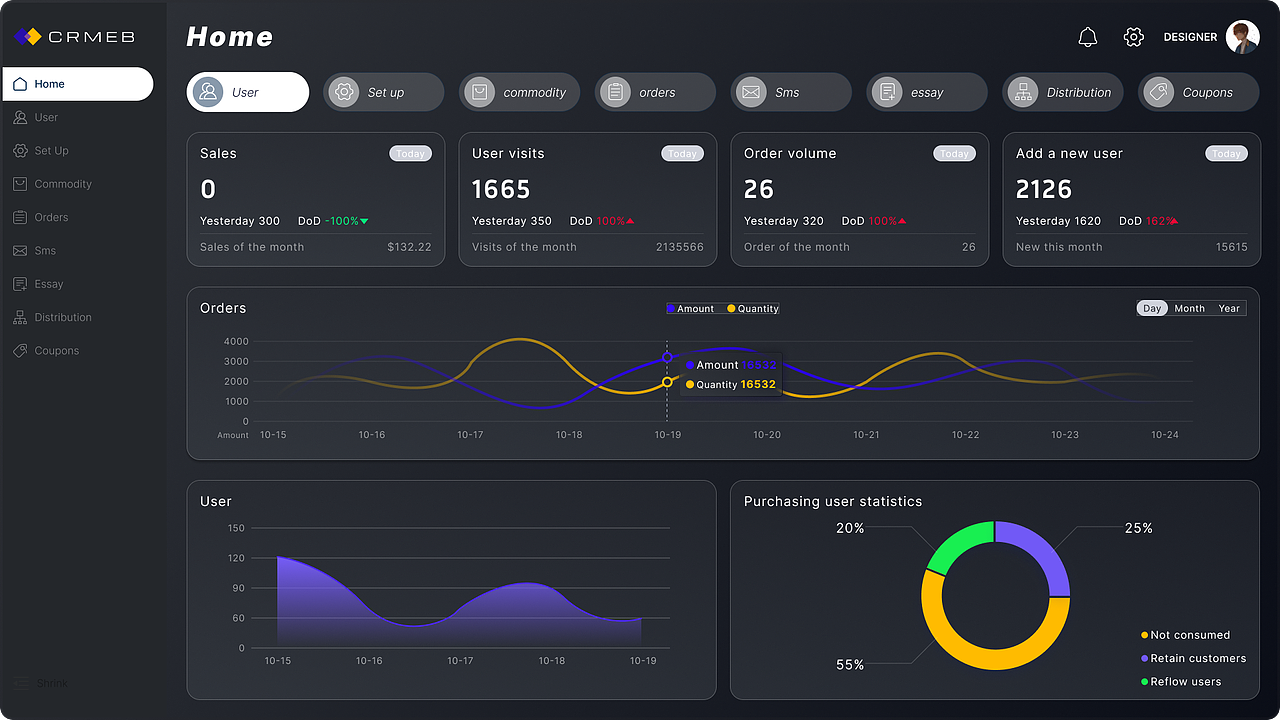1280x720 pixels.
Task: Switch Orders chart to Month
Action: point(1190,308)
